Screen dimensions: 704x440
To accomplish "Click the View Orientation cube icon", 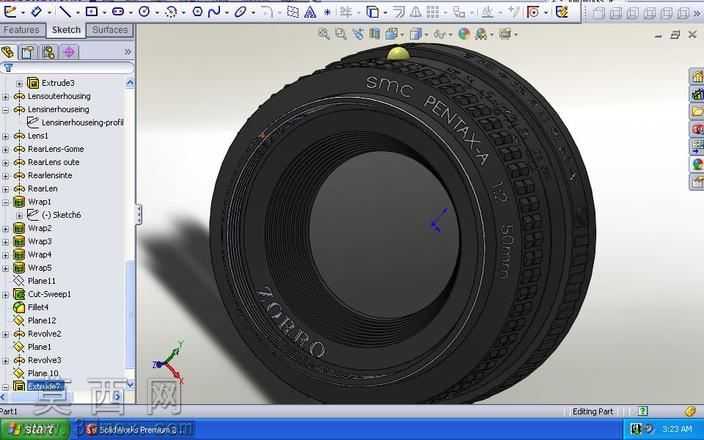I will [x=392, y=34].
